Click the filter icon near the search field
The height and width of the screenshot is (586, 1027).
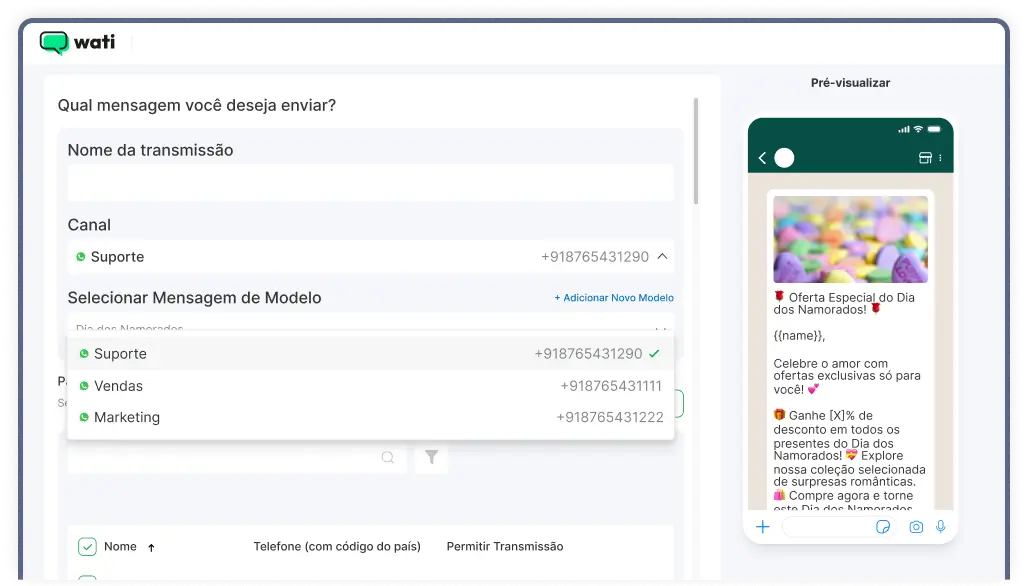click(x=431, y=457)
